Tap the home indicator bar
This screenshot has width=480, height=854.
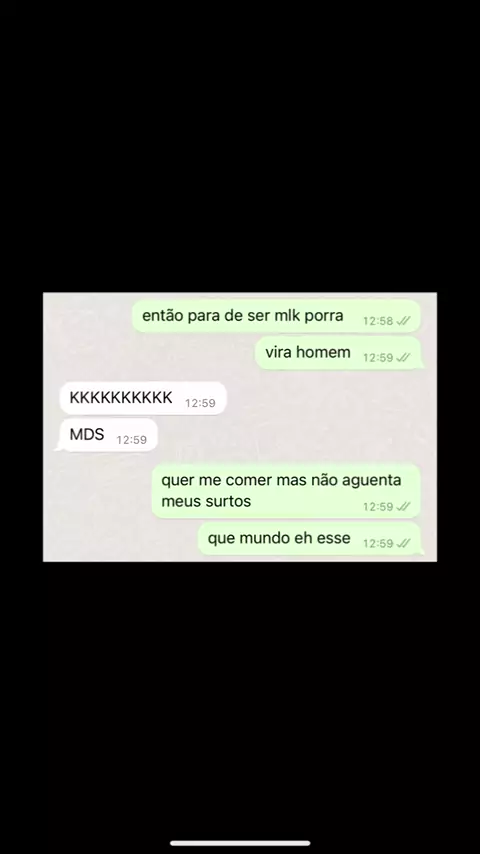pyautogui.click(x=240, y=843)
